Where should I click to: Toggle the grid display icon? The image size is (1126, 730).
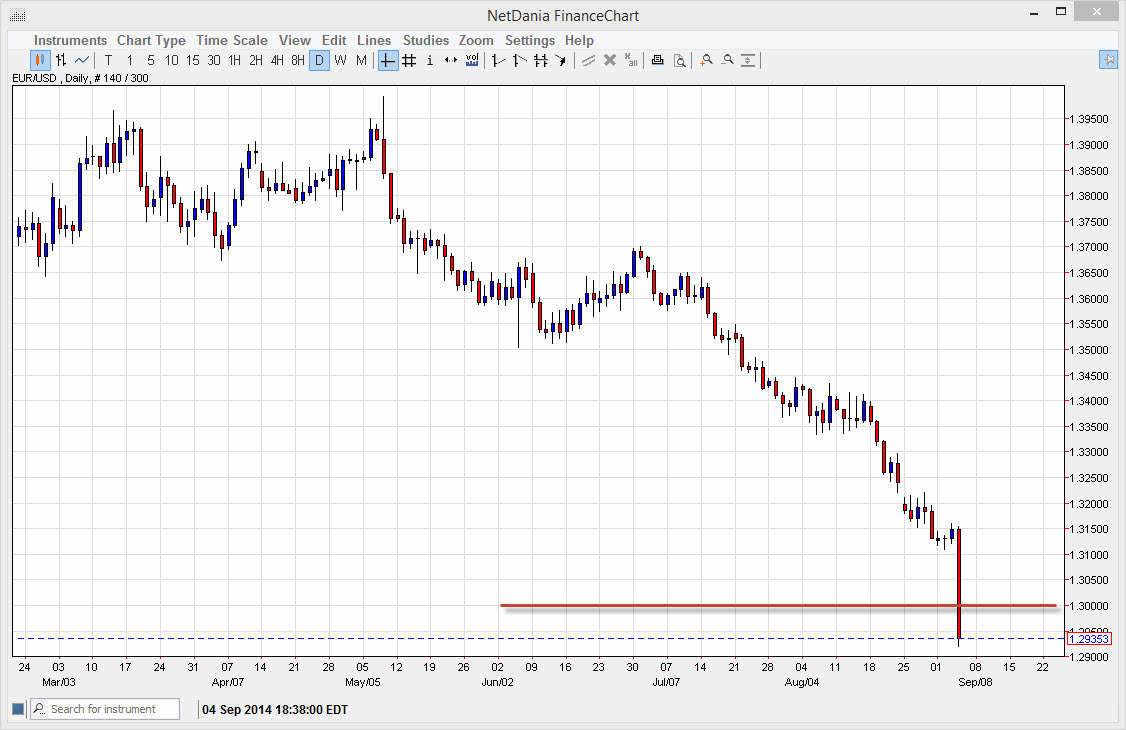click(x=408, y=60)
